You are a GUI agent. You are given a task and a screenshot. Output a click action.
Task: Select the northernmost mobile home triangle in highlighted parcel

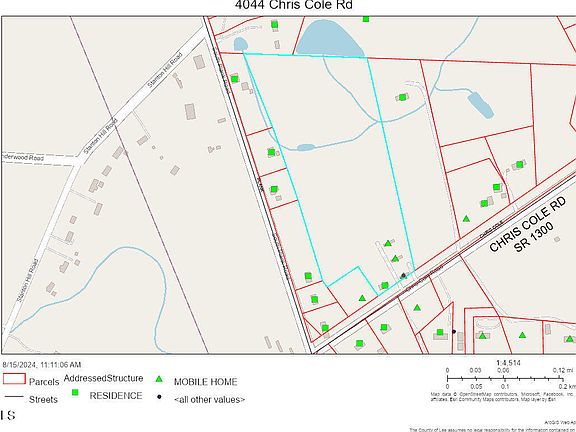(388, 243)
